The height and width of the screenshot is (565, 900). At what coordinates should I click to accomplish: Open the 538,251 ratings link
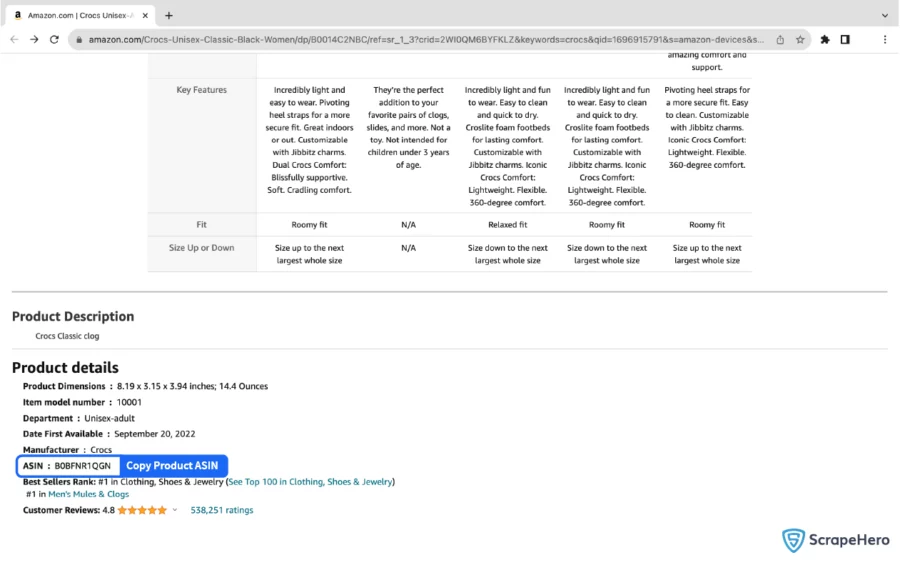(x=222, y=510)
